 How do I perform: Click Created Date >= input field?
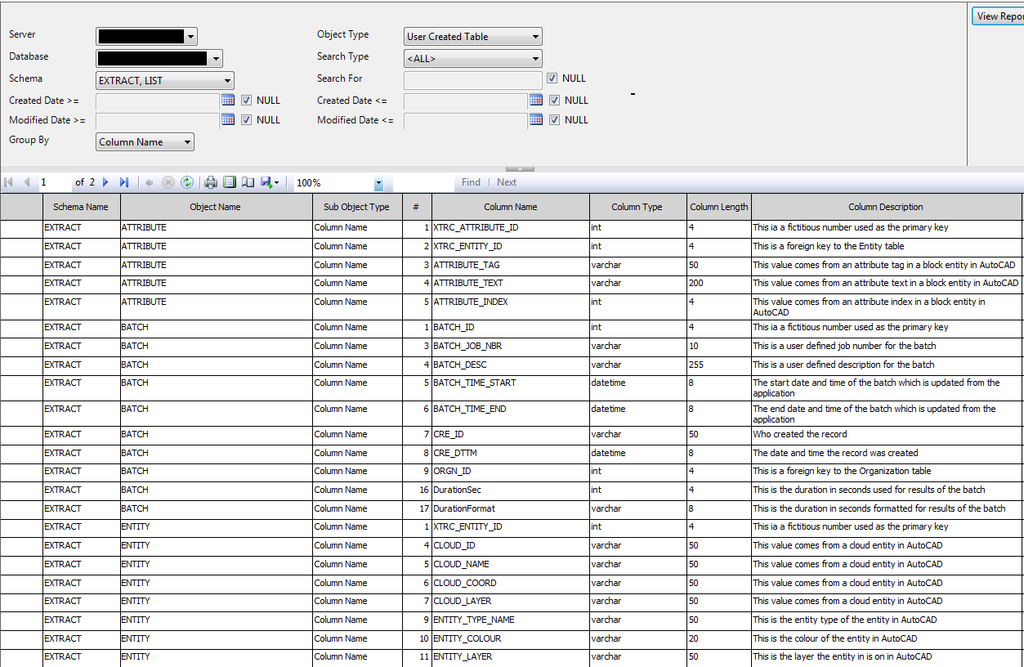(x=157, y=101)
